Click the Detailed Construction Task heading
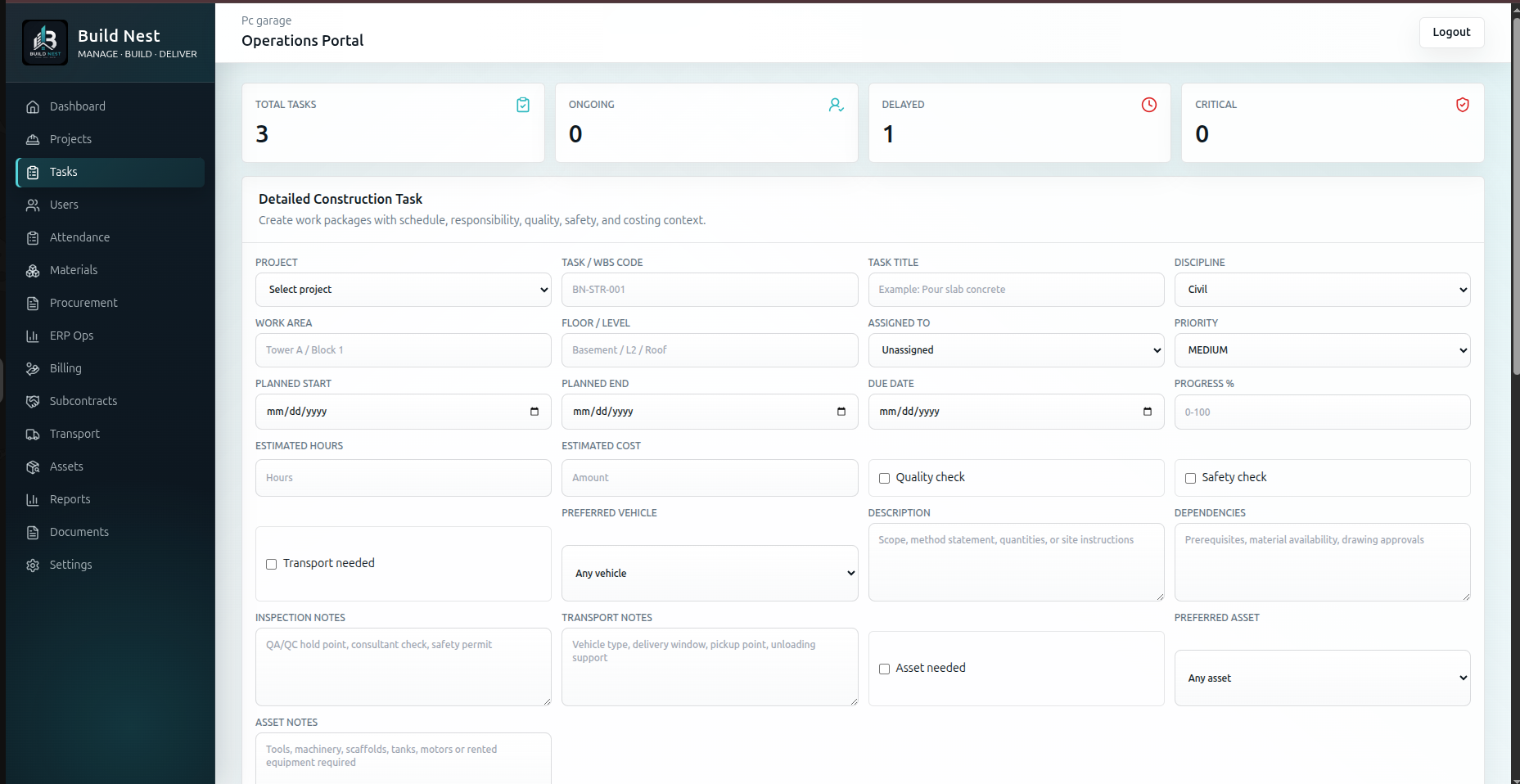The height and width of the screenshot is (784, 1520). [341, 199]
